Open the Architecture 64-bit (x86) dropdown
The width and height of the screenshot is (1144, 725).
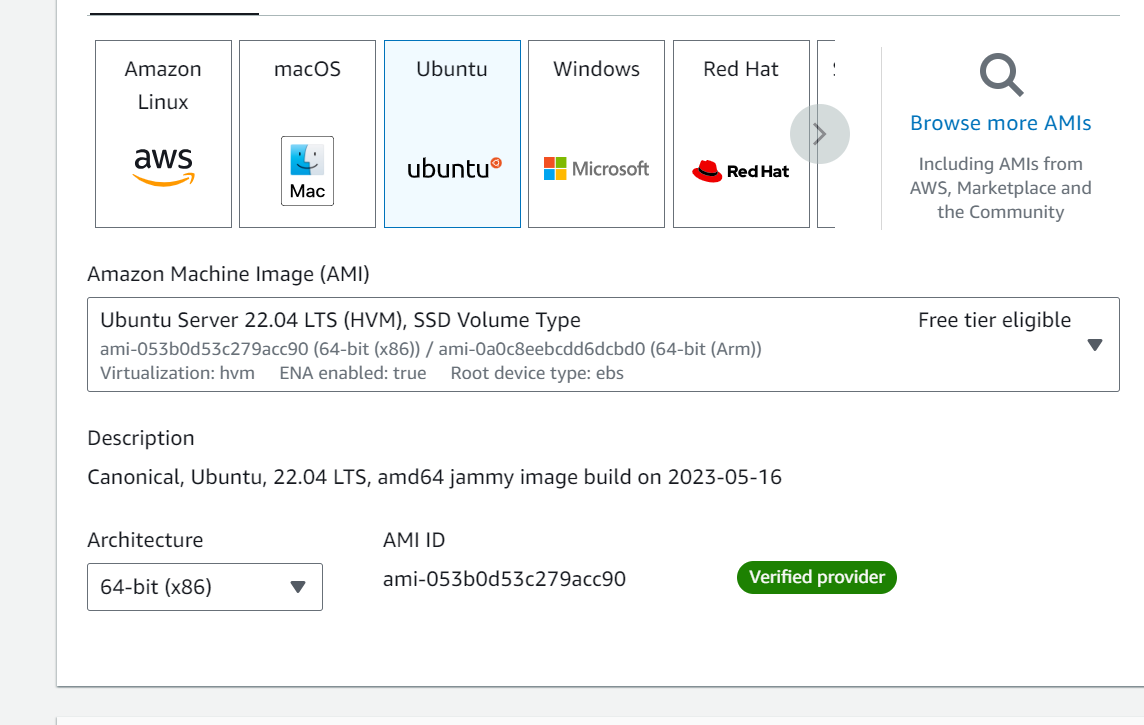[x=205, y=586]
